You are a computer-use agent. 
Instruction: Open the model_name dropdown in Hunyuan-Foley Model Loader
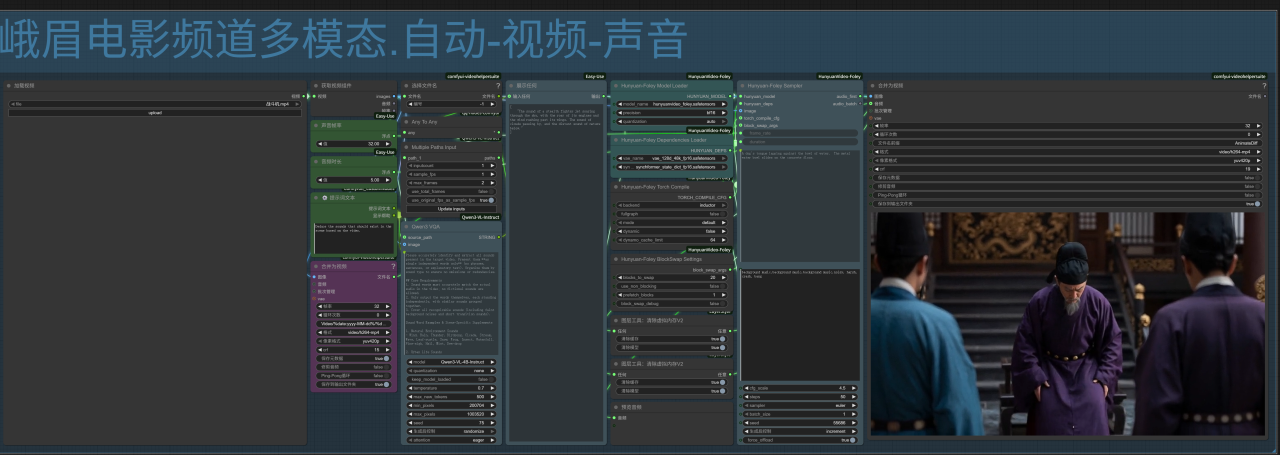pyautogui.click(x=673, y=104)
